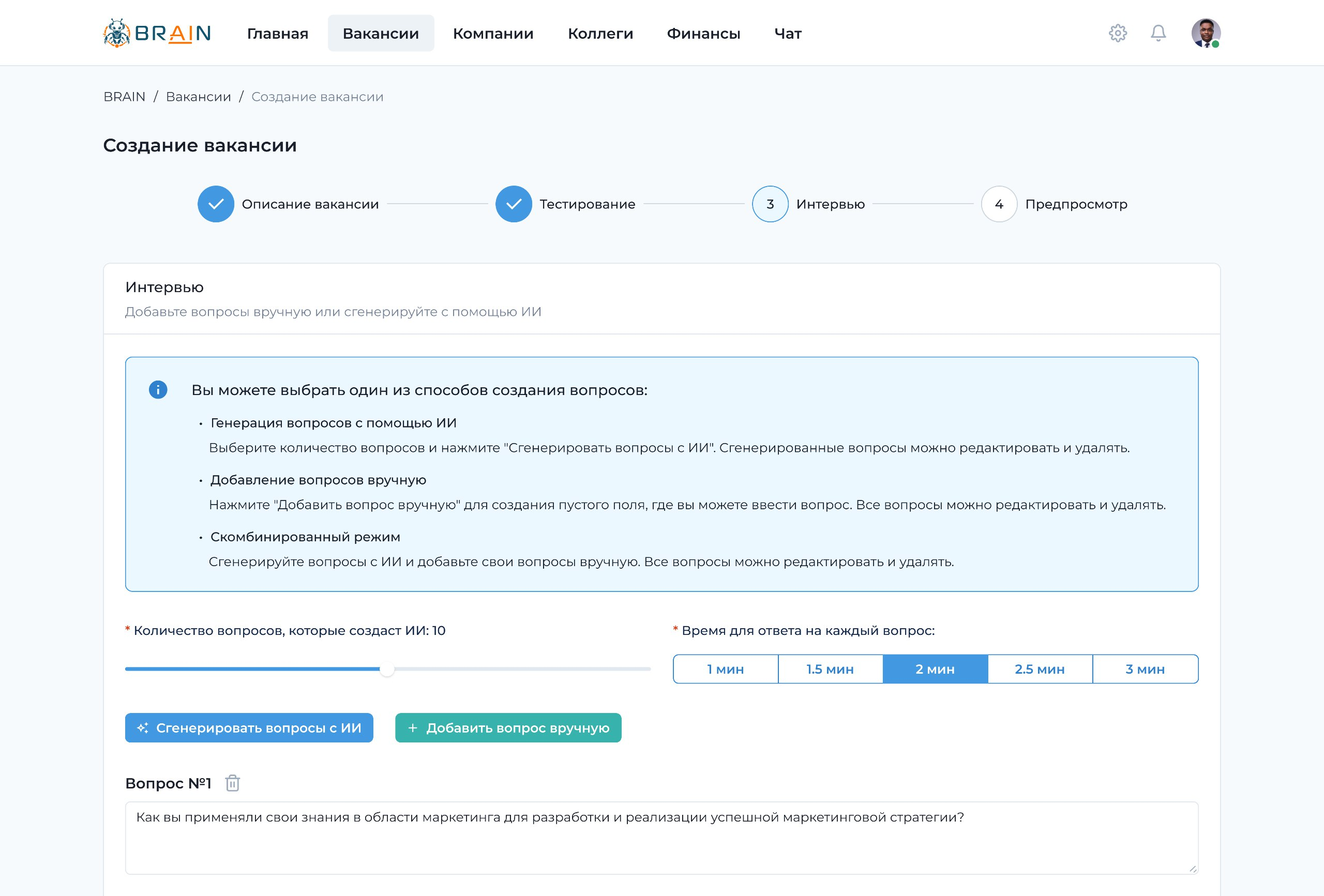Click completed step Тестирование checkmark

coord(514,204)
